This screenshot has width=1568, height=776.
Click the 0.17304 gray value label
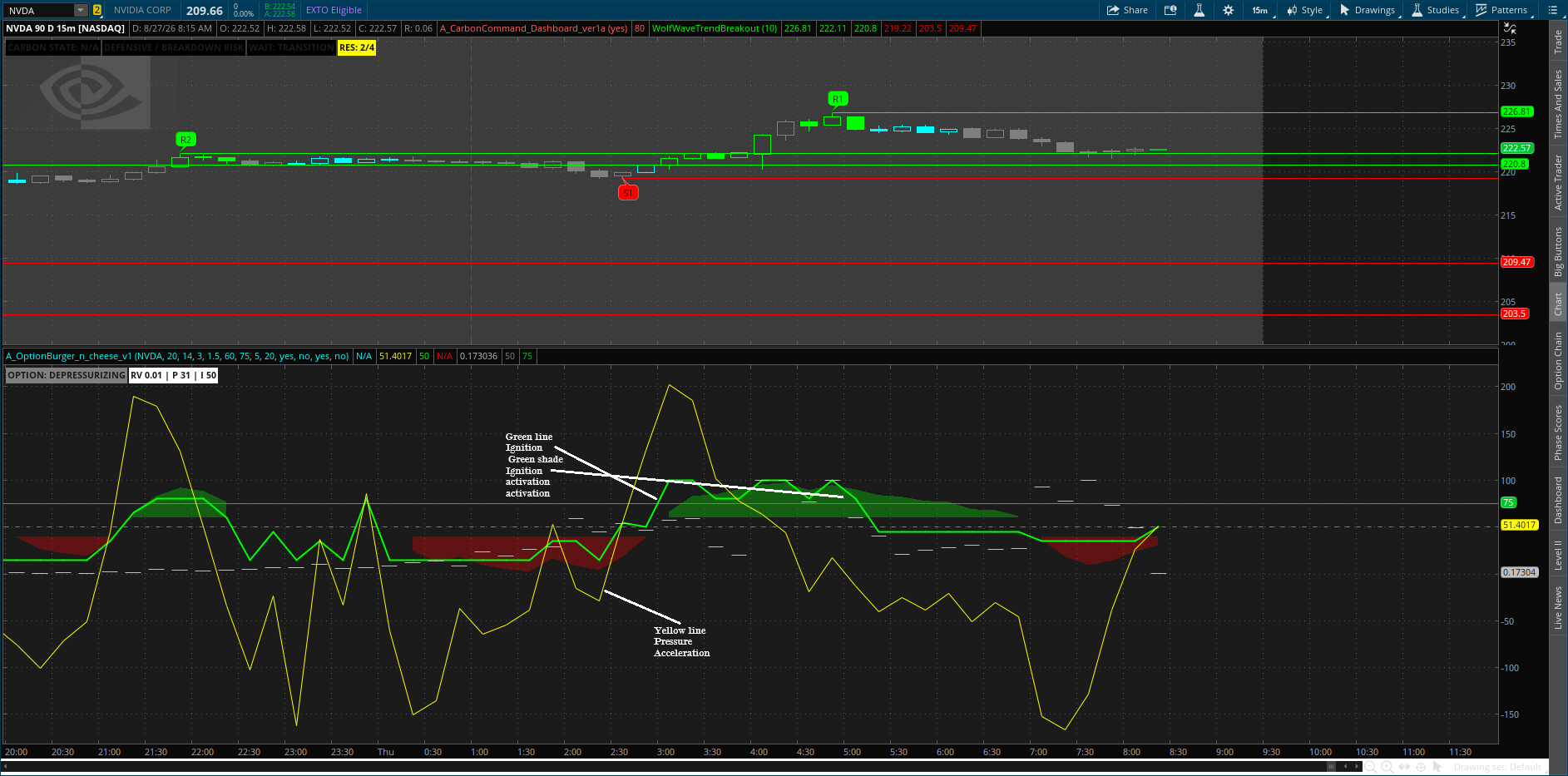1519,572
